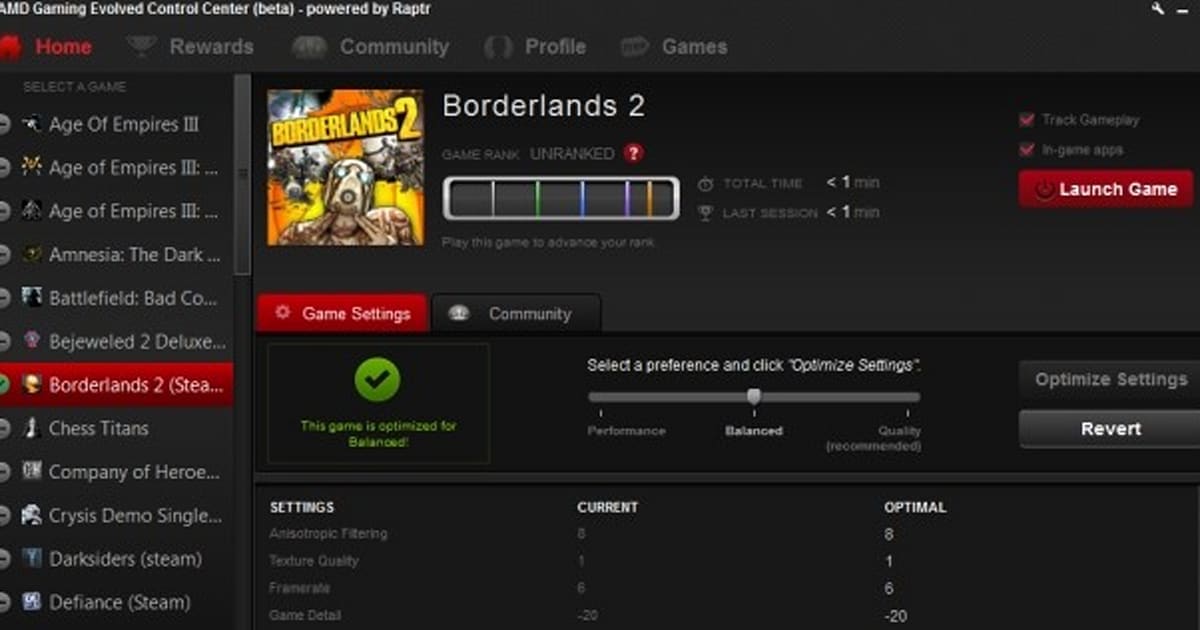
Task: Click the Game Detail setting row
Action: [x=727, y=615]
